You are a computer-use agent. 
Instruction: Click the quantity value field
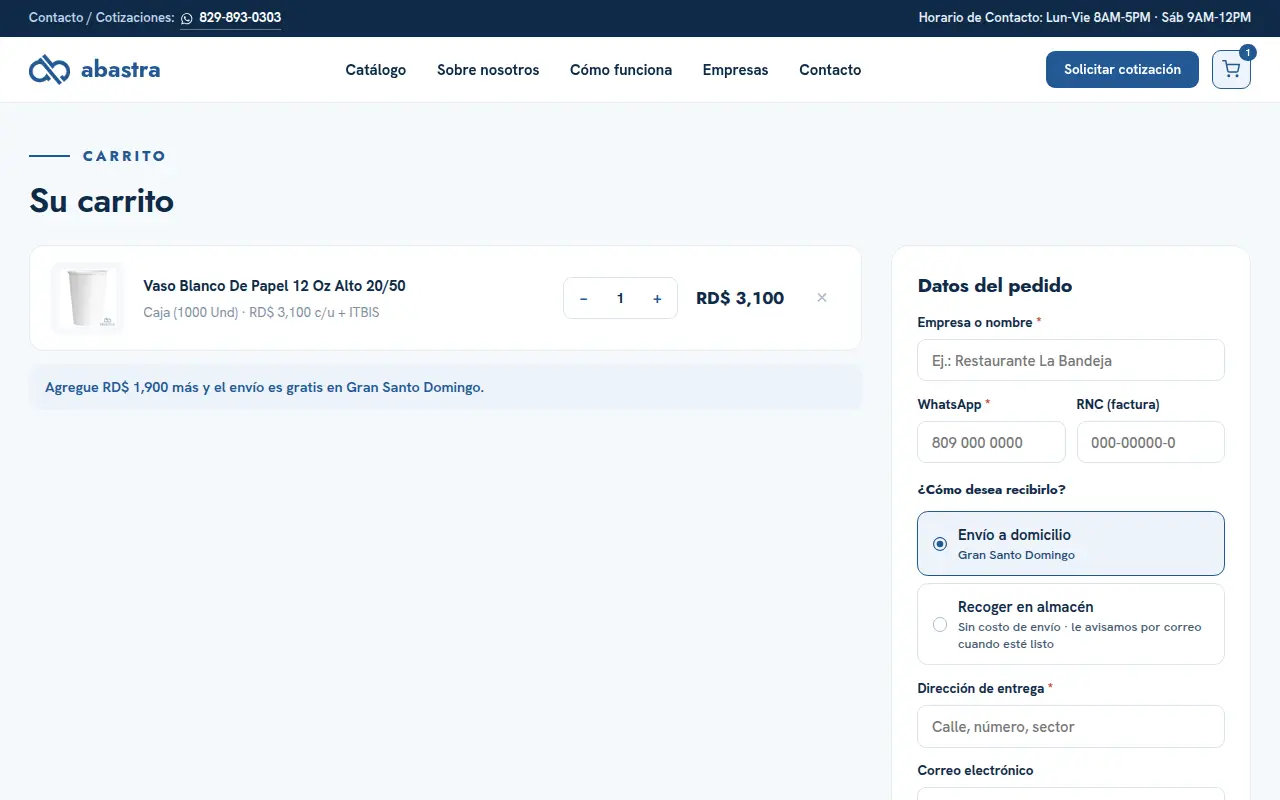620,298
